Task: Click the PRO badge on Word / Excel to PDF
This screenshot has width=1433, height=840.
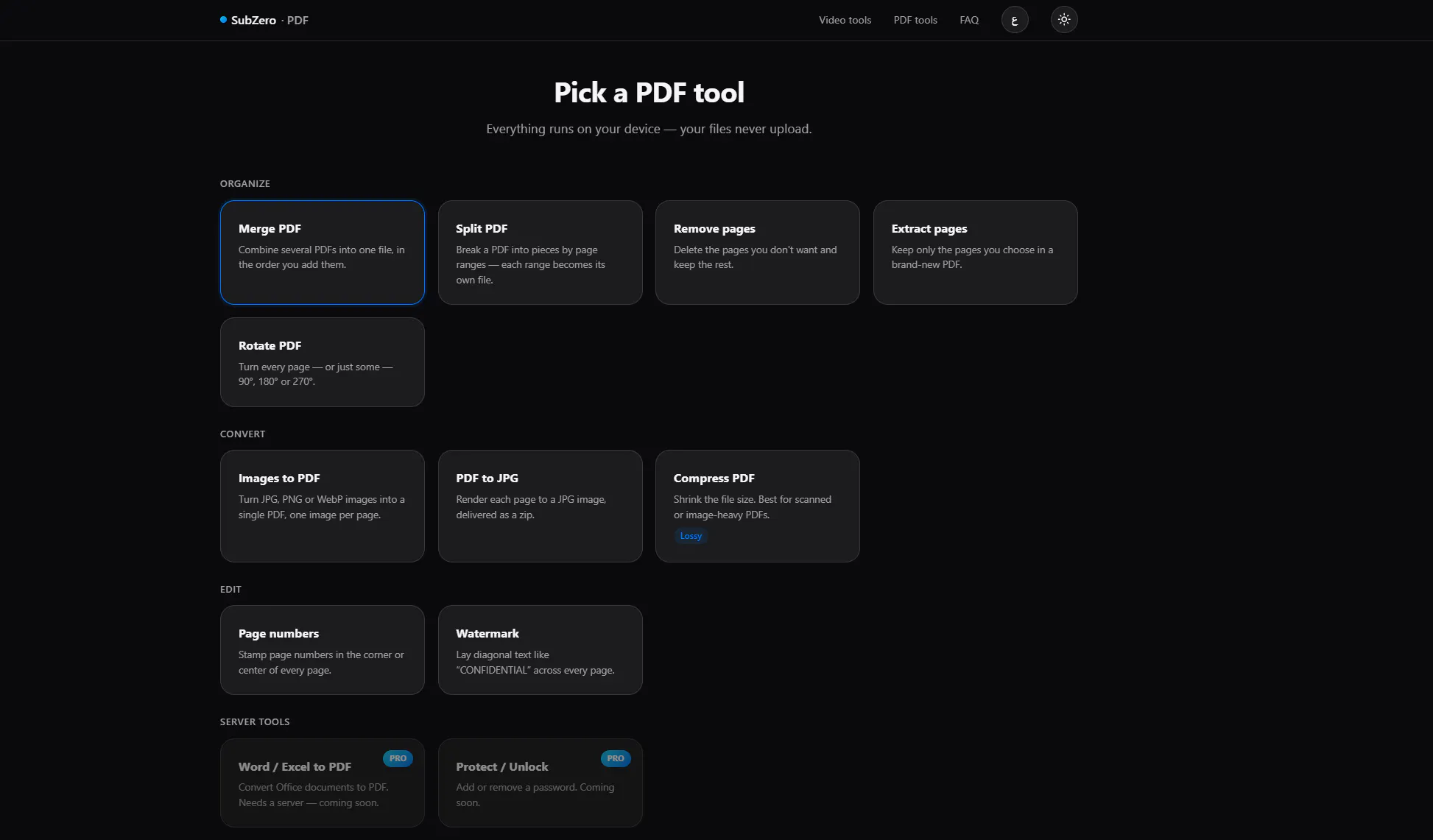Action: pyautogui.click(x=398, y=758)
